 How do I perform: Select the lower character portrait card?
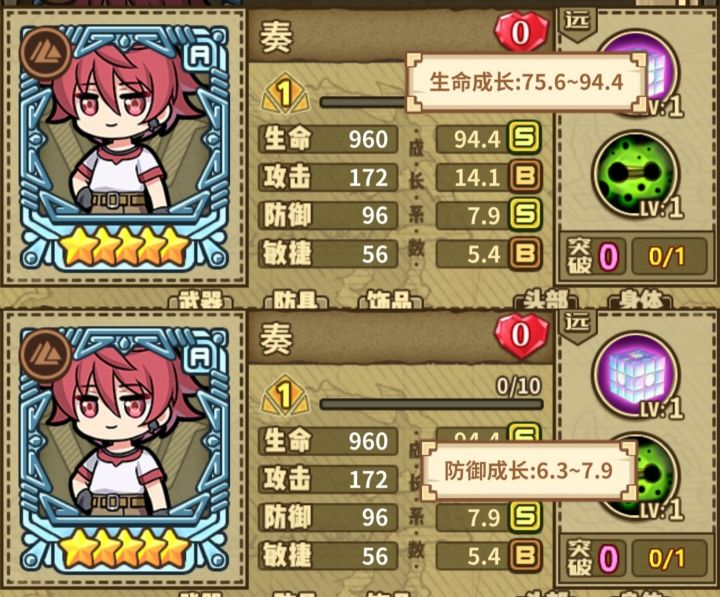(x=124, y=450)
